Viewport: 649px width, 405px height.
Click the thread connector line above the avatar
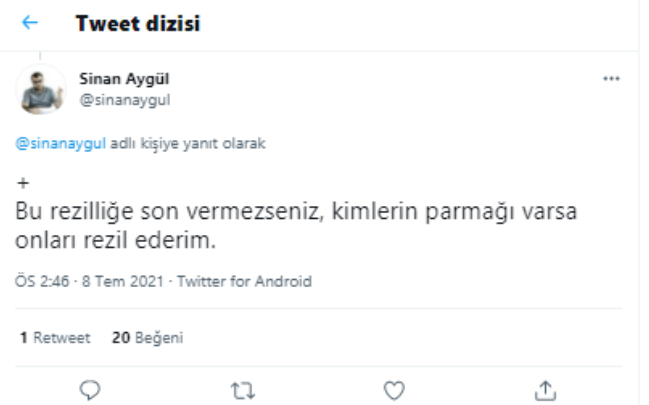tap(41, 54)
